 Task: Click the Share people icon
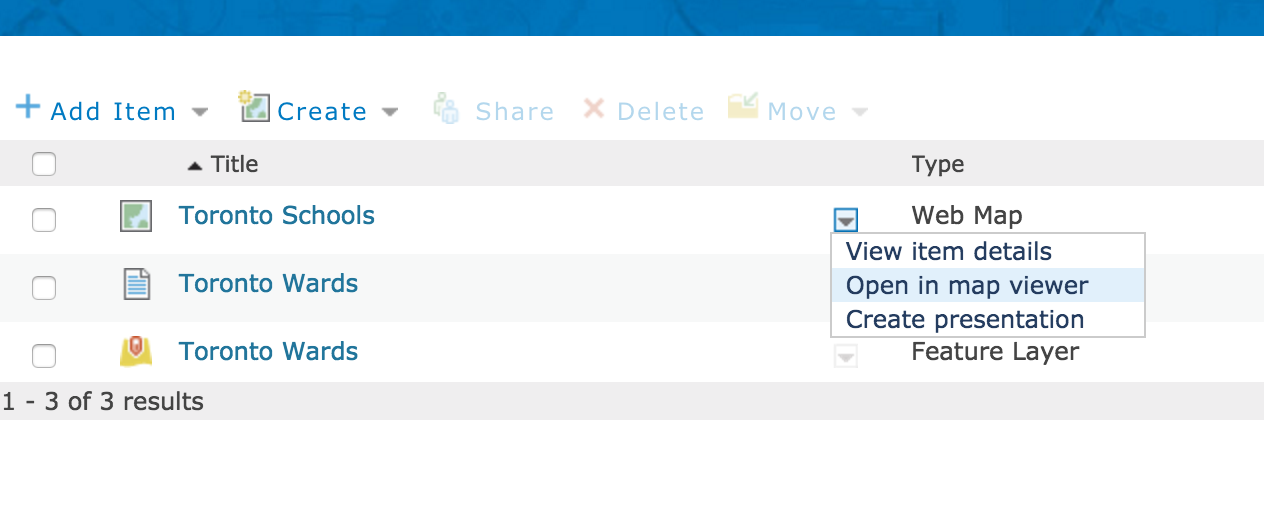point(446,108)
